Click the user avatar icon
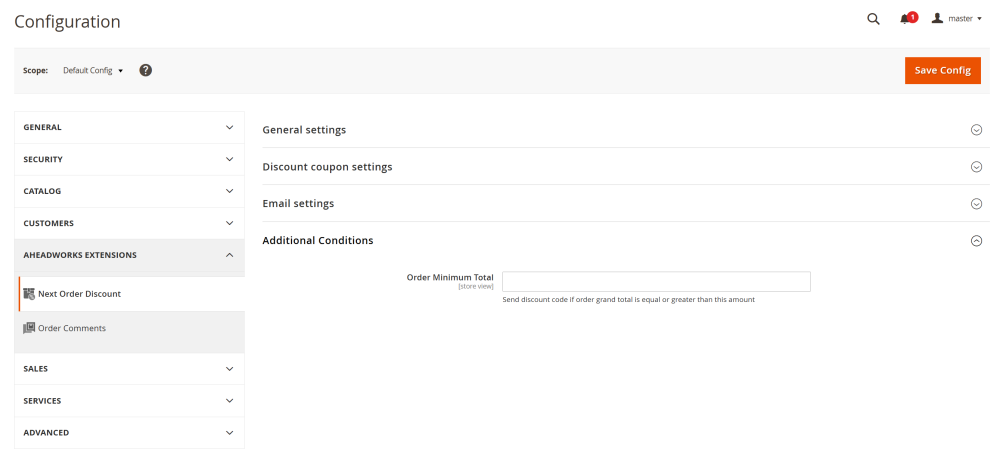 point(937,19)
